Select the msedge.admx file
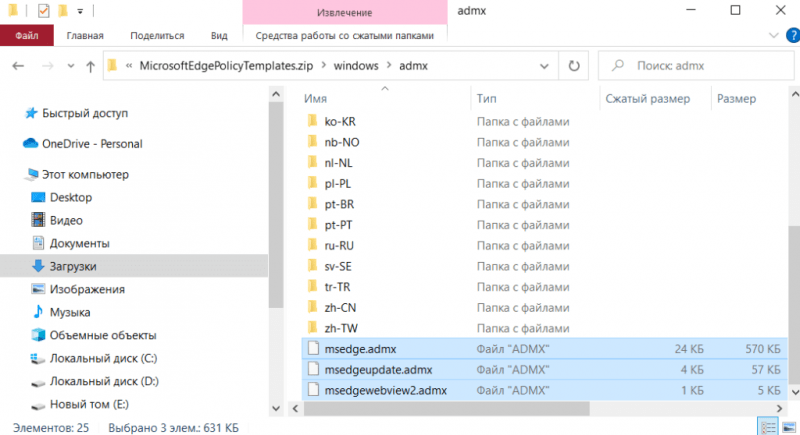 point(544,349)
